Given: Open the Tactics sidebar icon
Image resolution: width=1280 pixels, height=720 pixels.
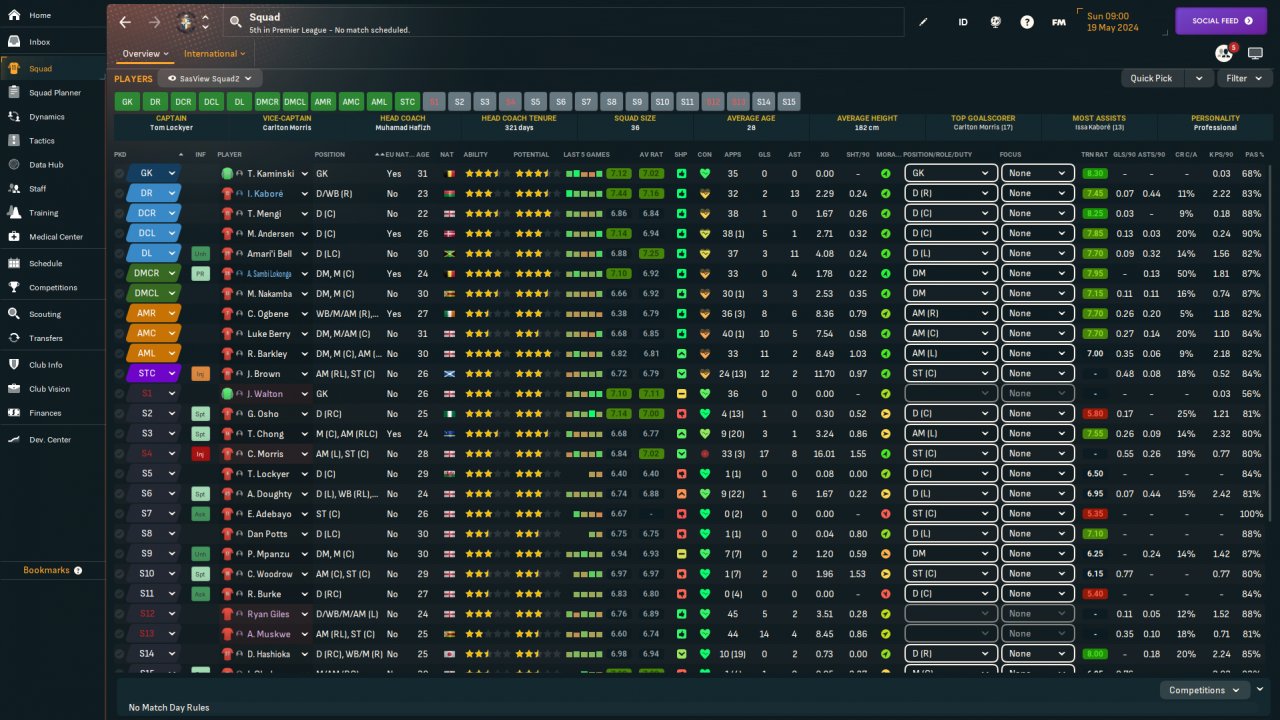Looking at the screenshot, I should coord(14,140).
